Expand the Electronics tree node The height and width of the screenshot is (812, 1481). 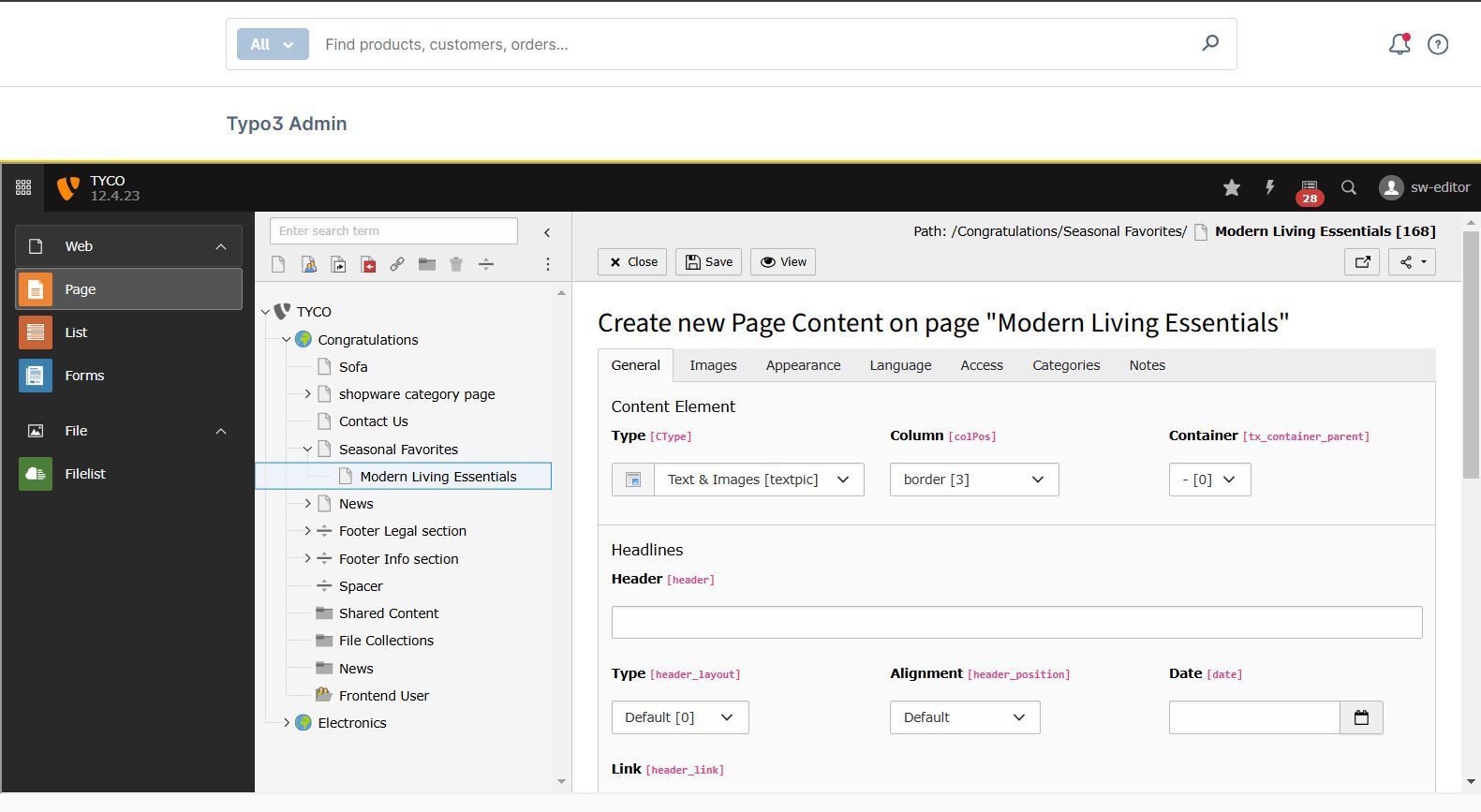(287, 723)
